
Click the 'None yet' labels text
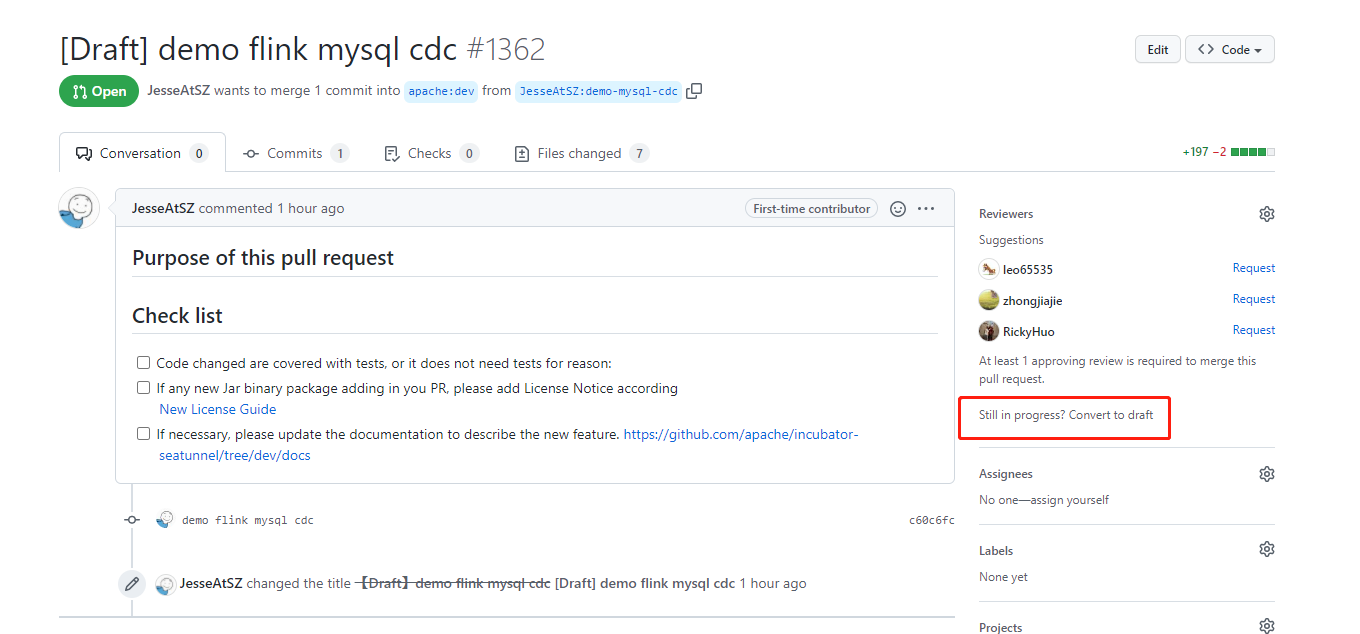(1003, 577)
